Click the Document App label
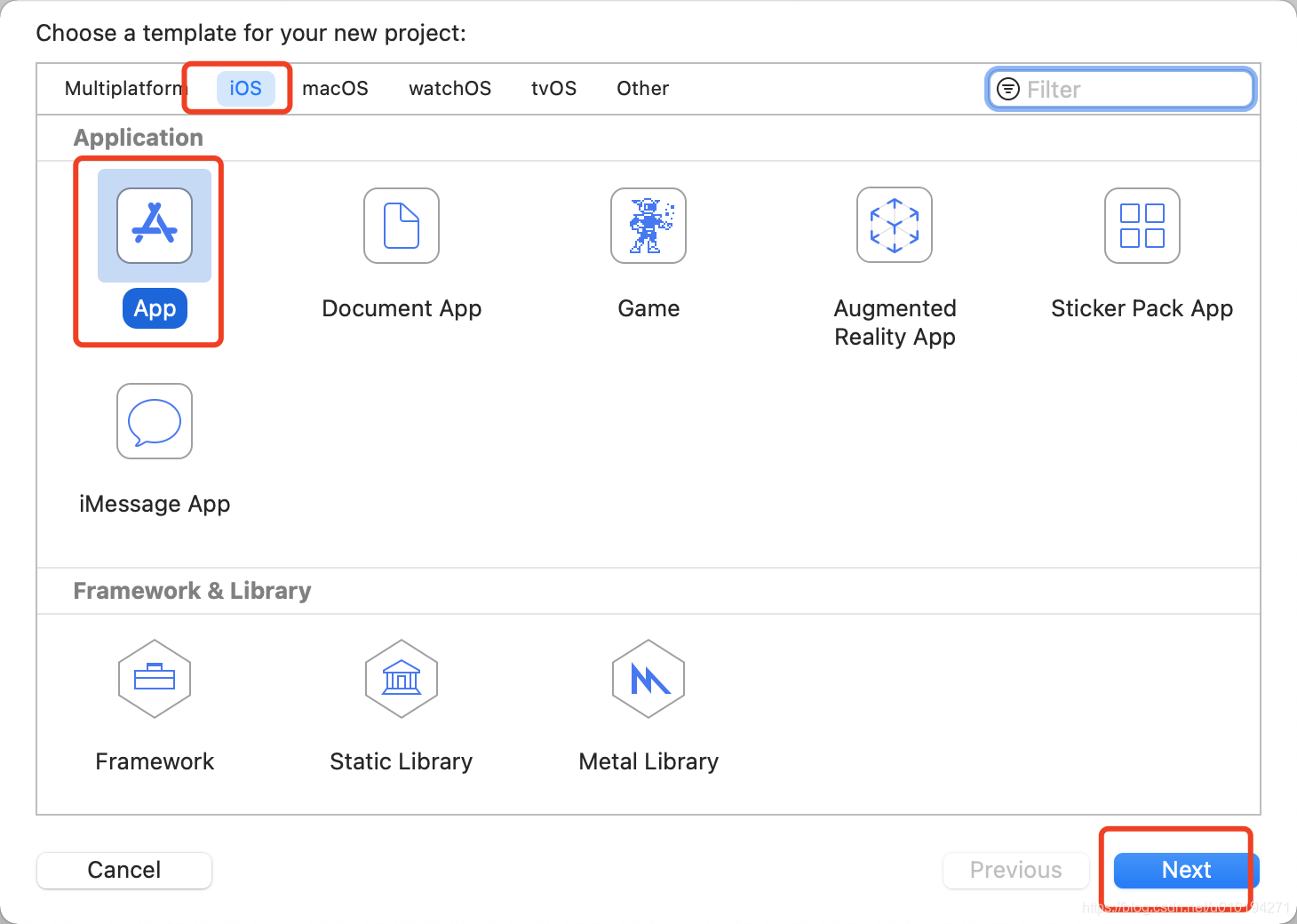The image size is (1297, 924). (402, 308)
